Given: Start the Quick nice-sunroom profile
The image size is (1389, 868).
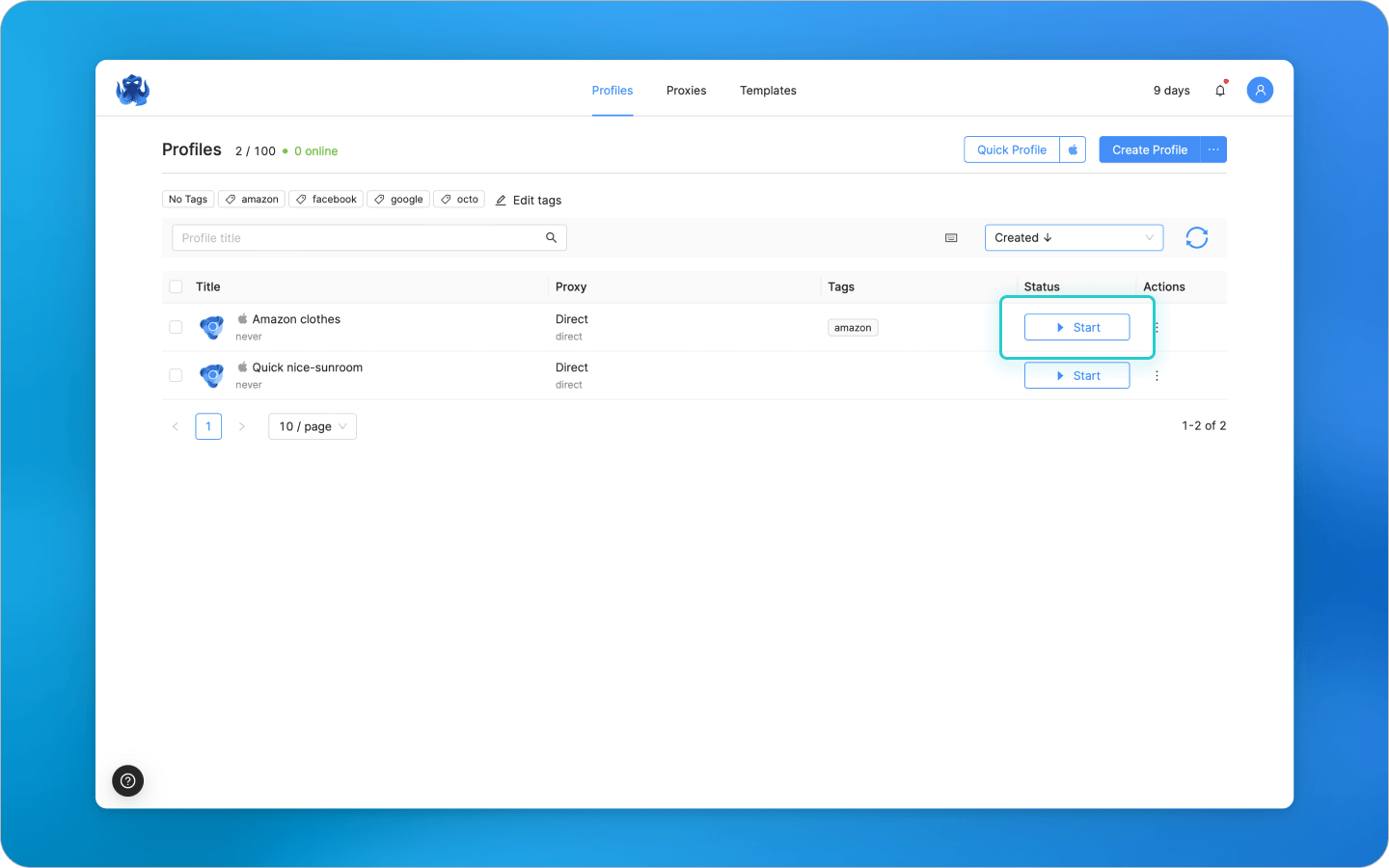Looking at the screenshot, I should [x=1076, y=375].
